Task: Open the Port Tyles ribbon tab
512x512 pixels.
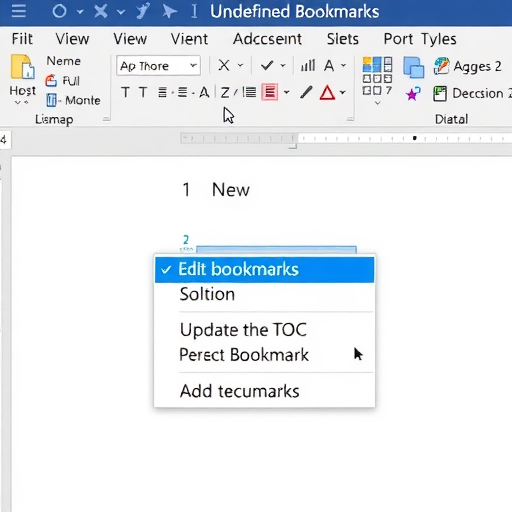Action: click(420, 39)
